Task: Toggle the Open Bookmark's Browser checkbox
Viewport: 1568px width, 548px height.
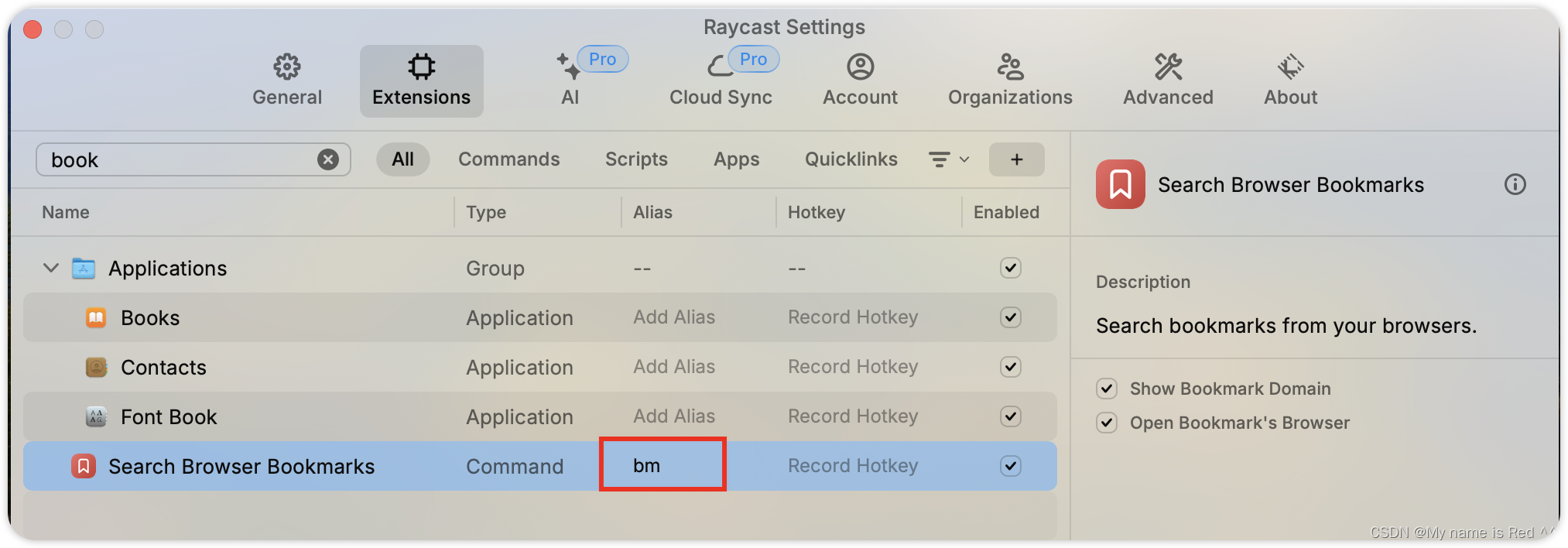Action: click(x=1107, y=423)
